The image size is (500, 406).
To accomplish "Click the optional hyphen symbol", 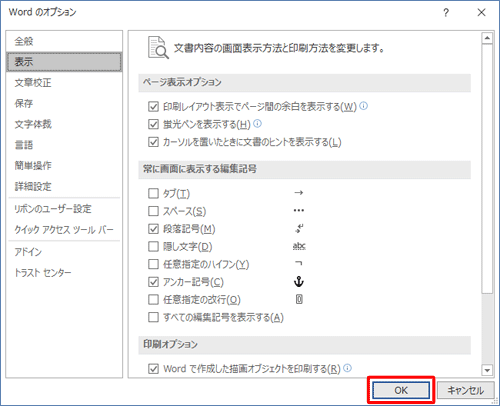I will 299,263.
